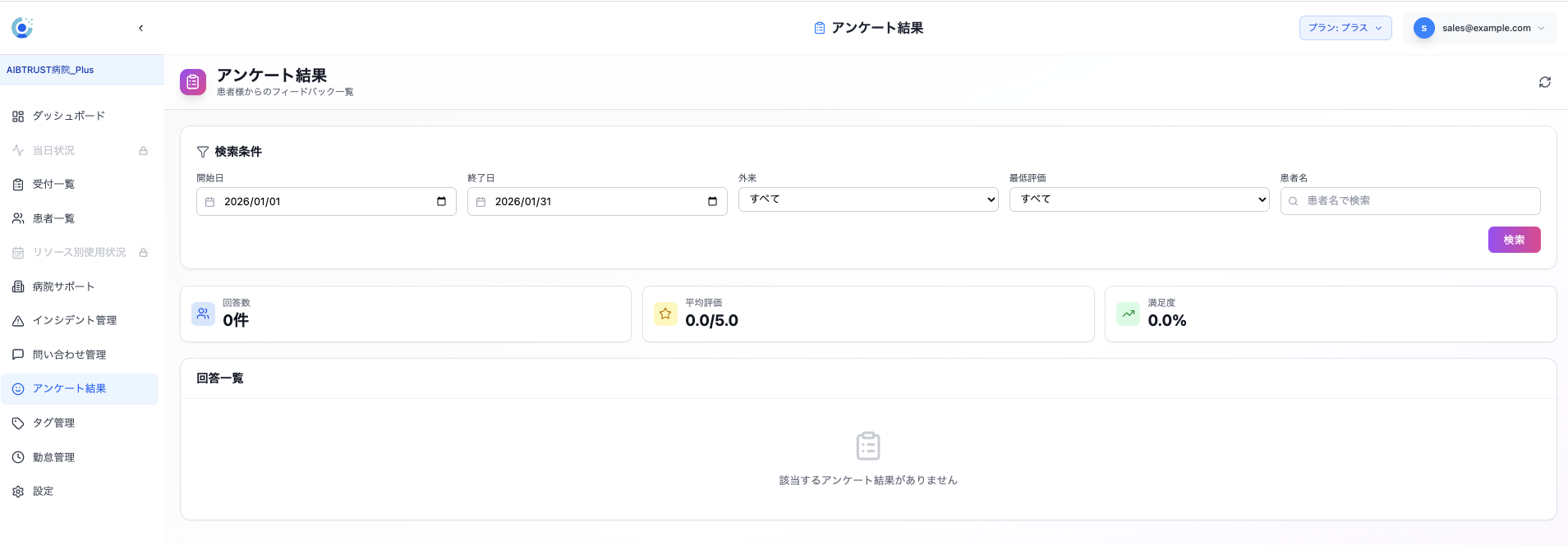Screen dimensions: 1568x545
Task: Click the 開始日 date field
Action: pos(326,201)
